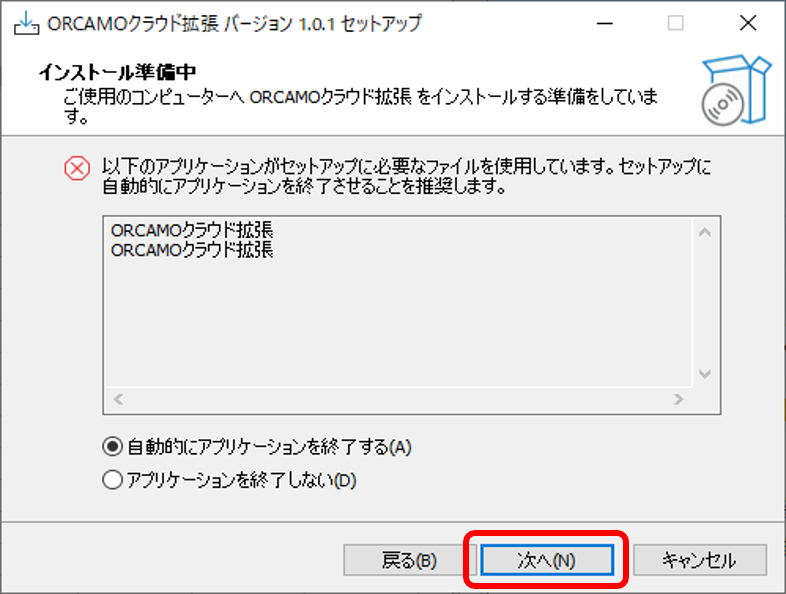The height and width of the screenshot is (594, 786).
Task: Click the installer icon in the title bar
Action: 26,23
